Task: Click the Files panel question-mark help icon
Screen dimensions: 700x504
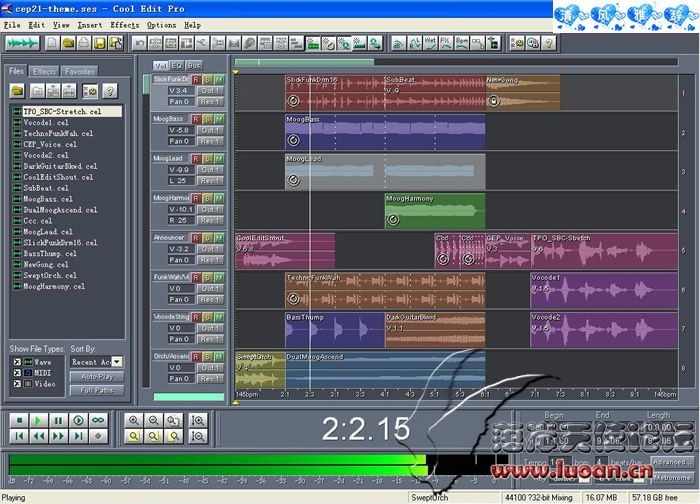Action: point(110,91)
